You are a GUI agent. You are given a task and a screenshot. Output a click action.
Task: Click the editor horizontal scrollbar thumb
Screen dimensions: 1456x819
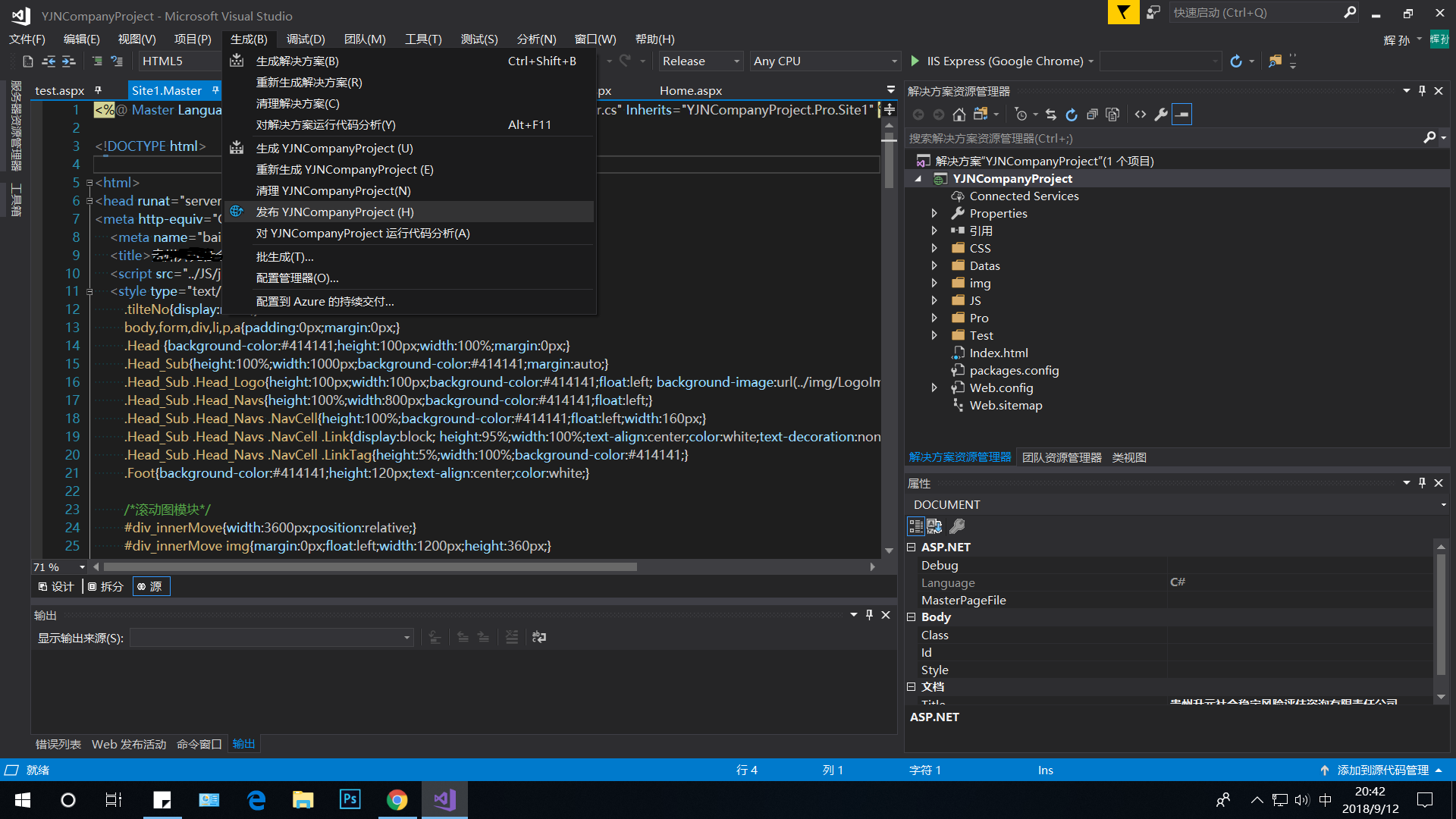[370, 567]
